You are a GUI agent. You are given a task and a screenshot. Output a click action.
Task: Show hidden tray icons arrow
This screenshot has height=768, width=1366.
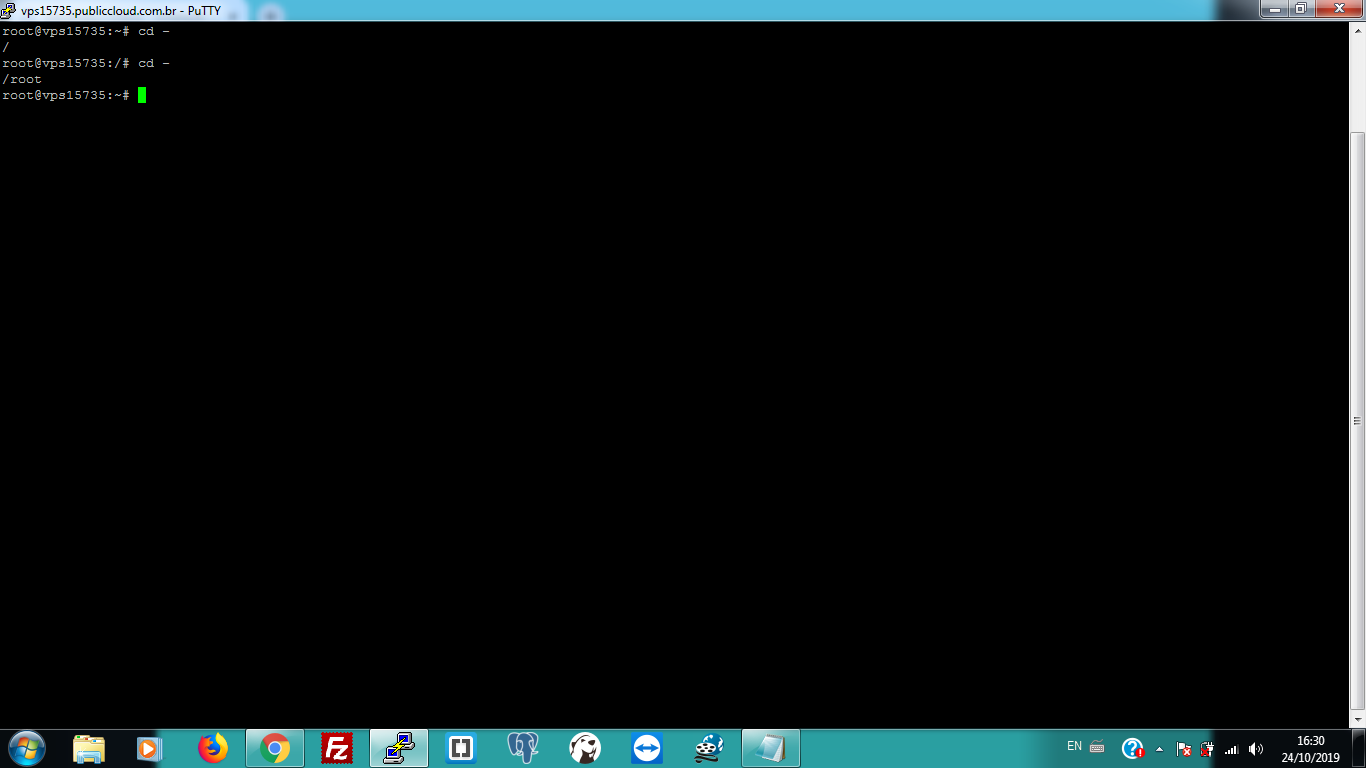coord(1159,749)
